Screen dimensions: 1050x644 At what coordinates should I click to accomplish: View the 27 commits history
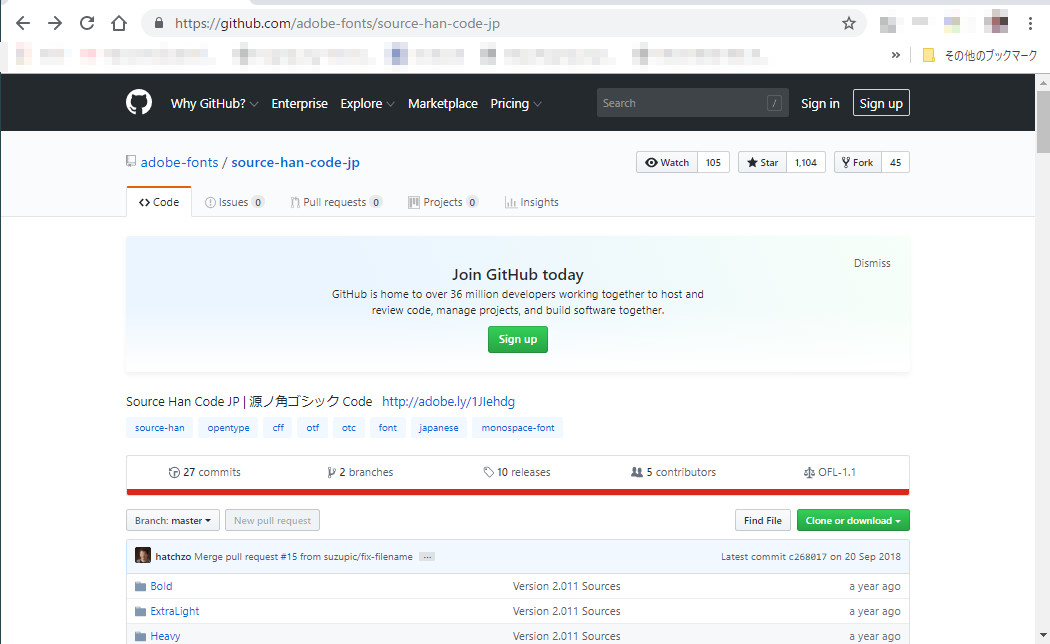[x=204, y=472]
